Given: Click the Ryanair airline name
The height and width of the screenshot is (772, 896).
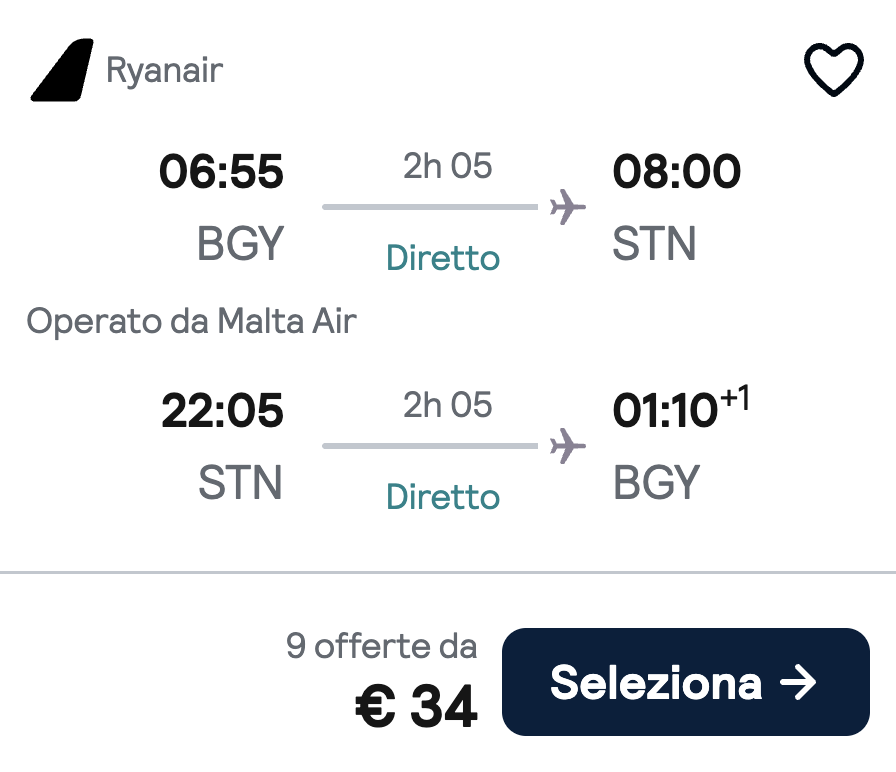Looking at the screenshot, I should 165,71.
